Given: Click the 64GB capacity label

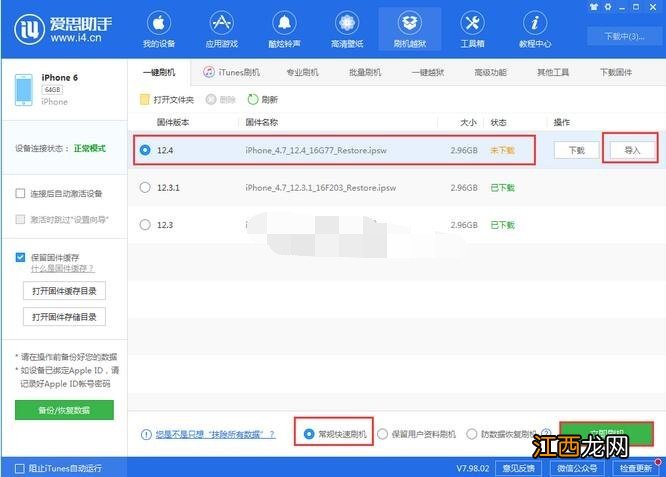Looking at the screenshot, I should tap(52, 90).
